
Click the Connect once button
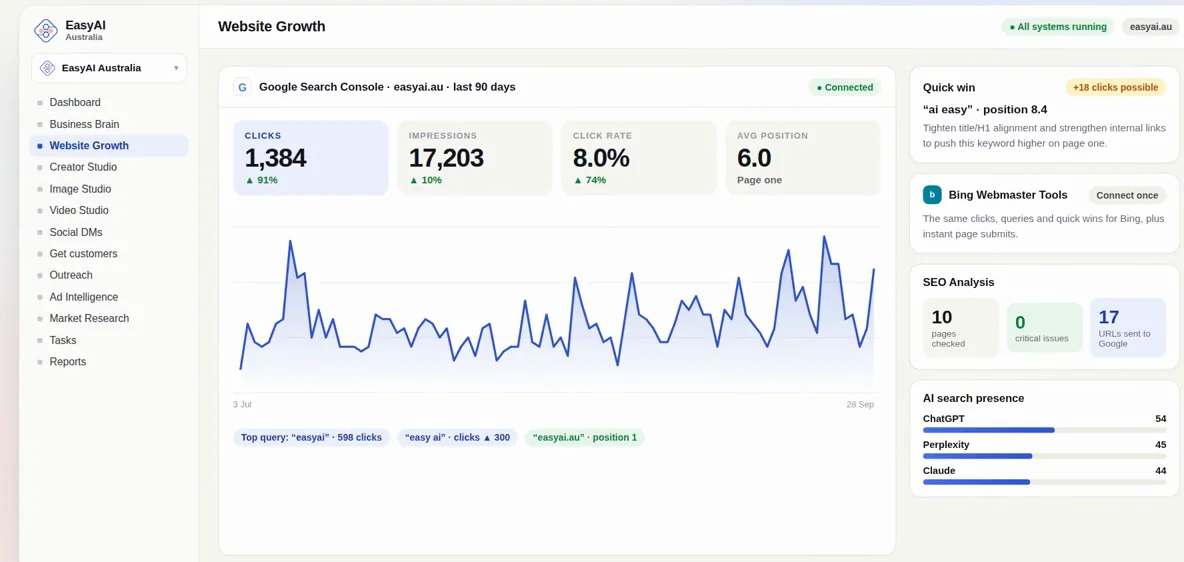click(1127, 195)
